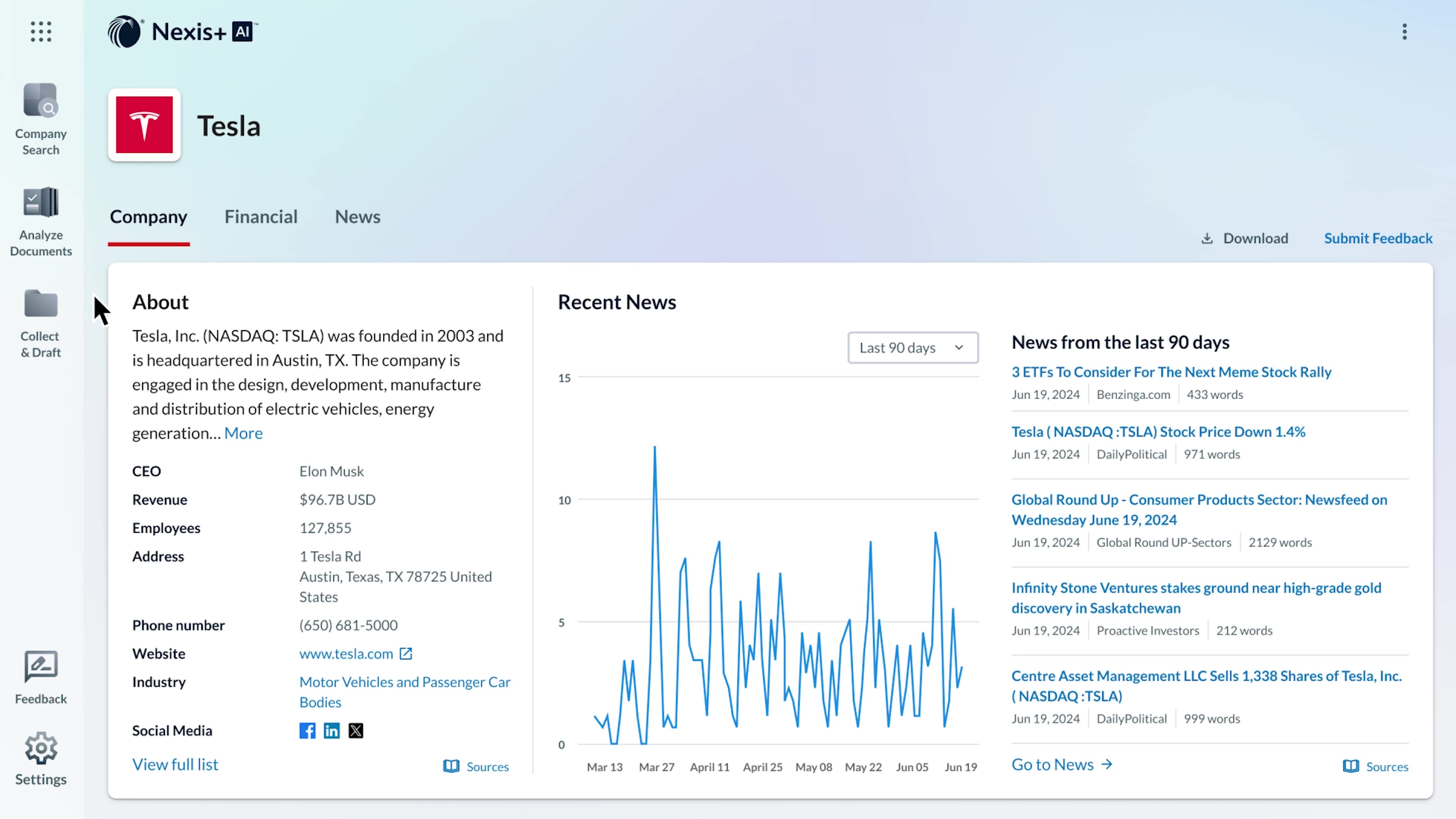
Task: Open Settings gear in sidebar
Action: 41,758
